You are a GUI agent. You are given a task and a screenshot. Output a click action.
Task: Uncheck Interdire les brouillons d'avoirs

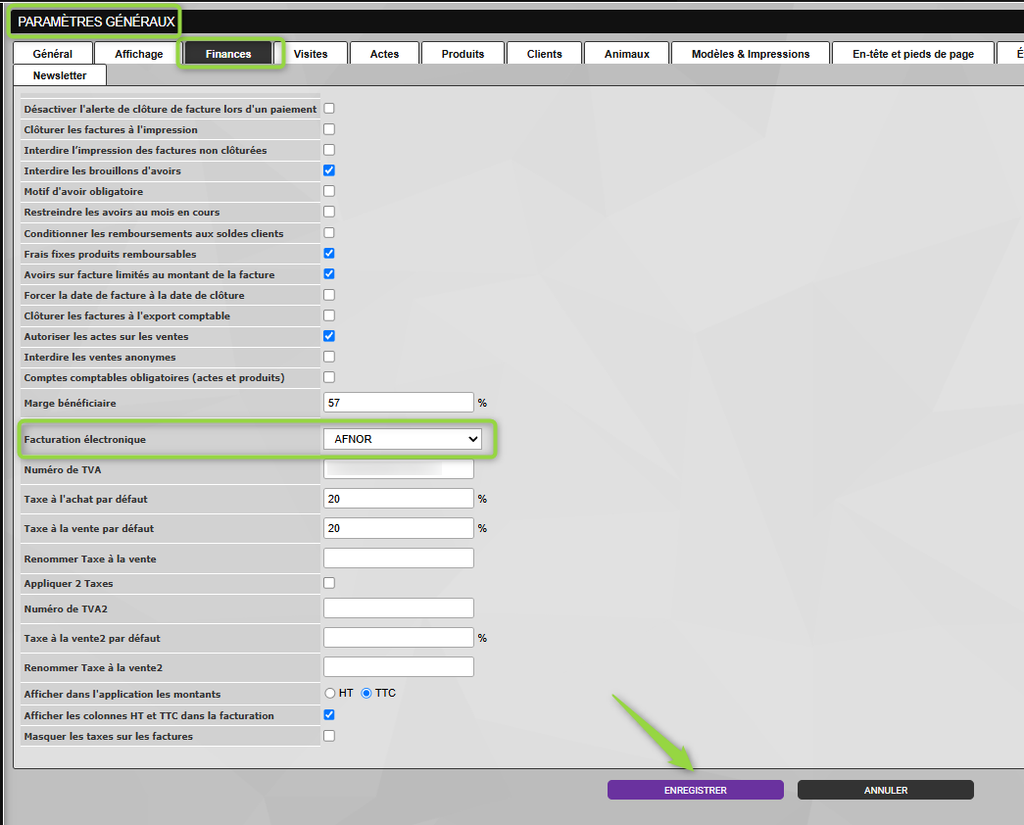point(329,170)
